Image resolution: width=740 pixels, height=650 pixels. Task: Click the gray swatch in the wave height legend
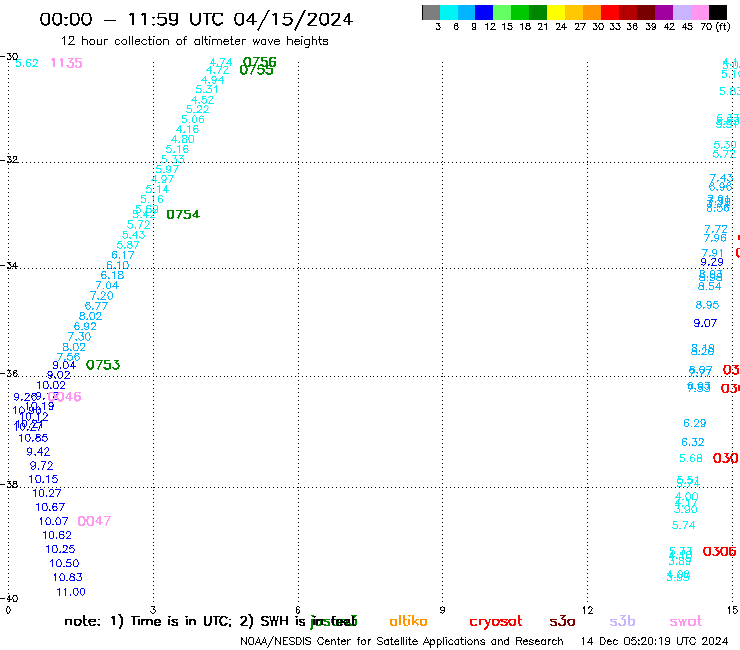(431, 12)
